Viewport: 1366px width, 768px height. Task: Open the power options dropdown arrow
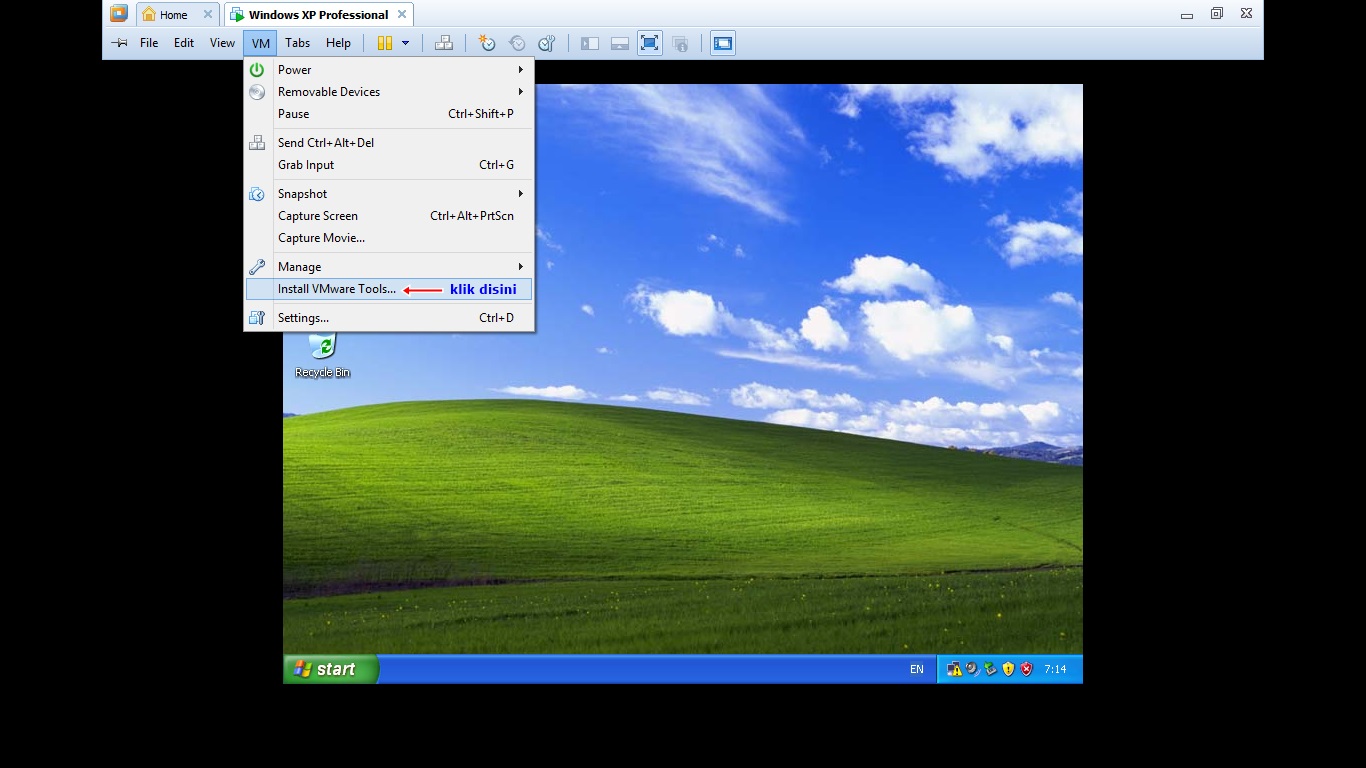405,43
